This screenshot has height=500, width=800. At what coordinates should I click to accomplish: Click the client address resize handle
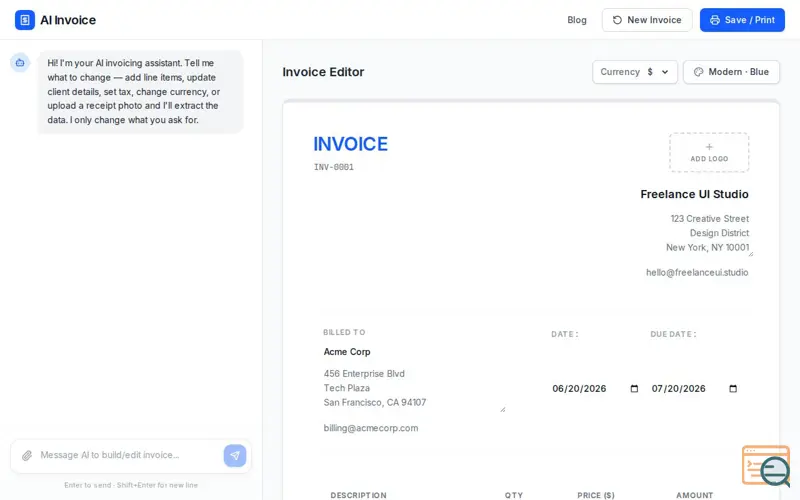(503, 409)
